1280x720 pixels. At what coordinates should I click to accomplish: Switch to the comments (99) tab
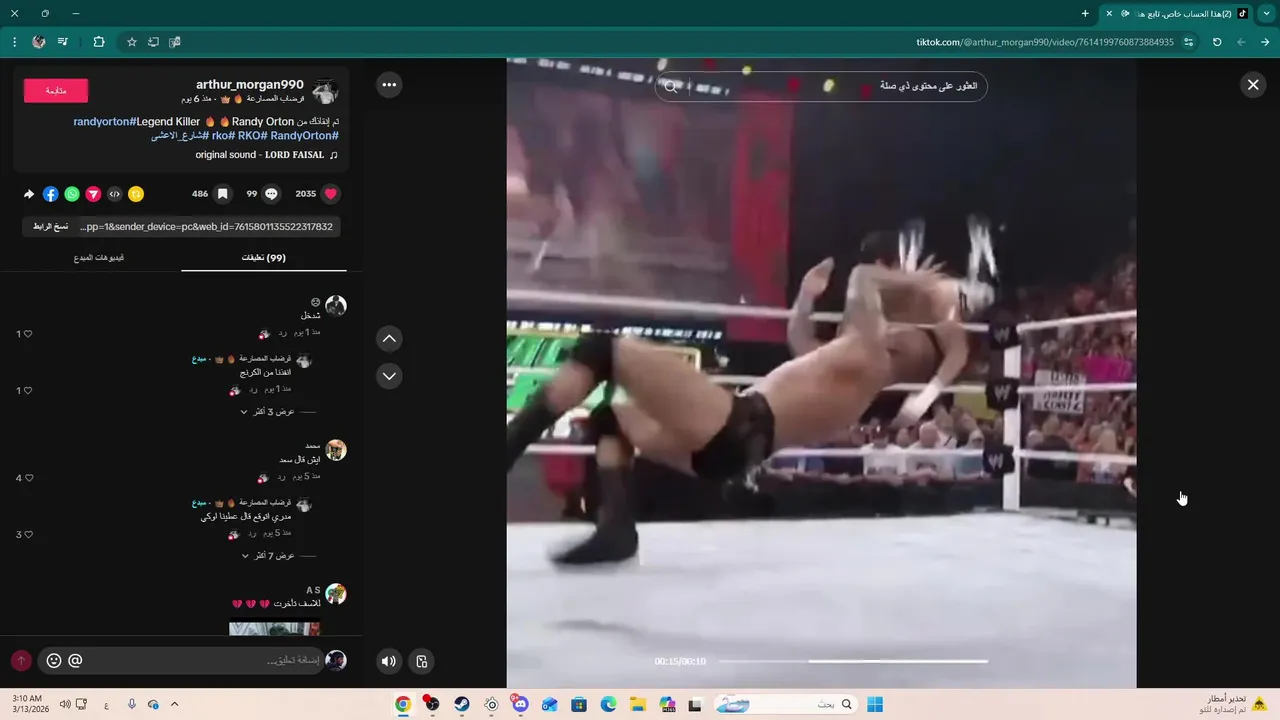coord(264,258)
